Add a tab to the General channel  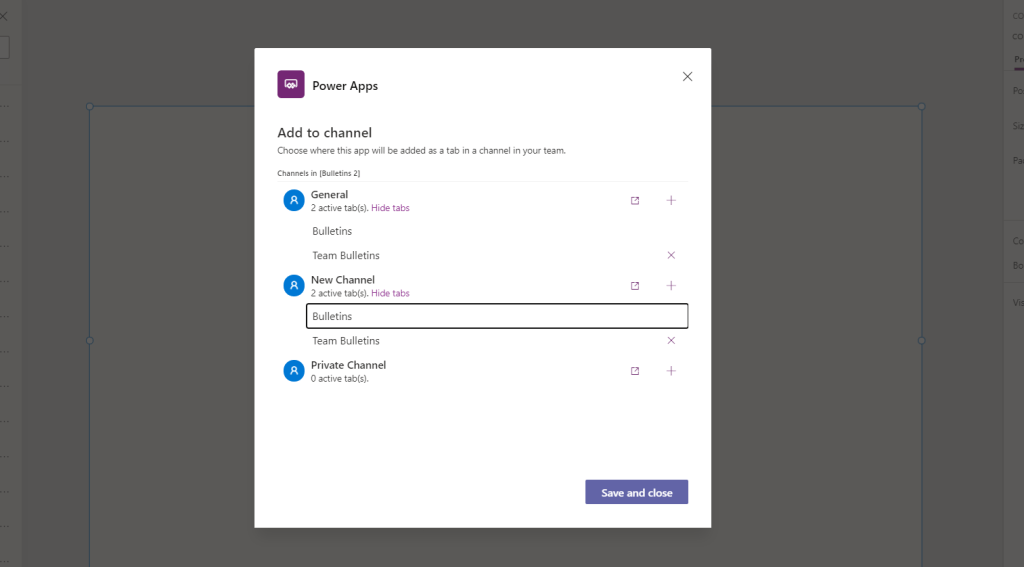coord(671,201)
